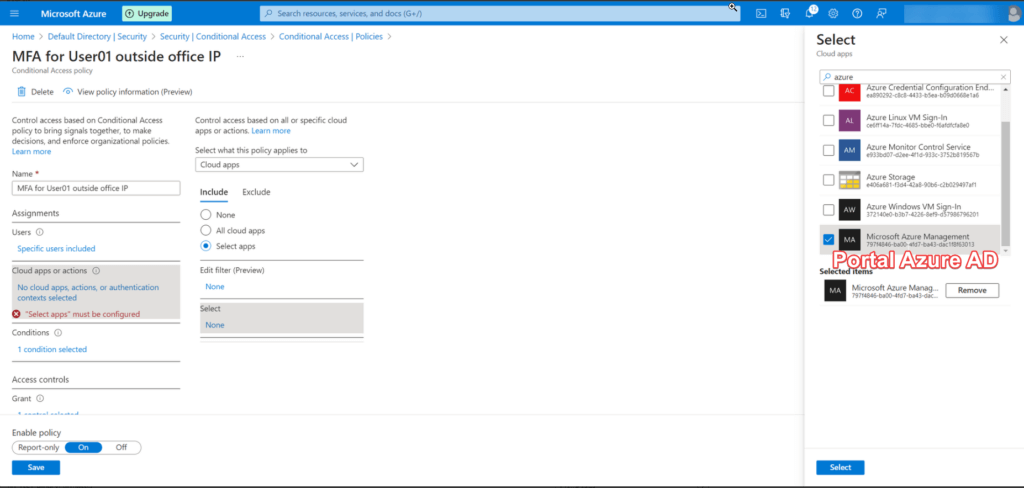Click the info icon next to Conditions

tap(58, 333)
